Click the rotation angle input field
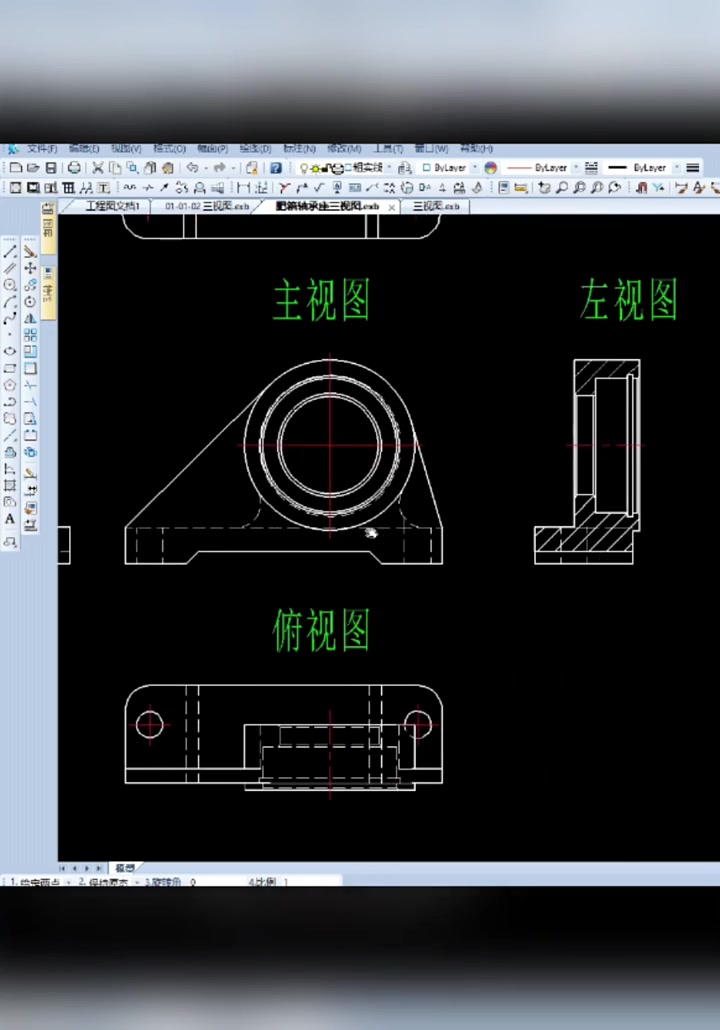 tap(214, 882)
